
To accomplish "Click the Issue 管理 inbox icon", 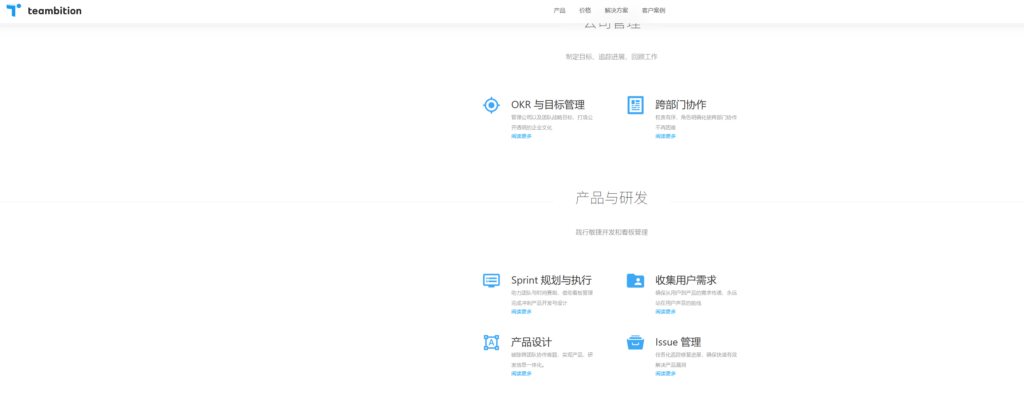I will click(635, 343).
